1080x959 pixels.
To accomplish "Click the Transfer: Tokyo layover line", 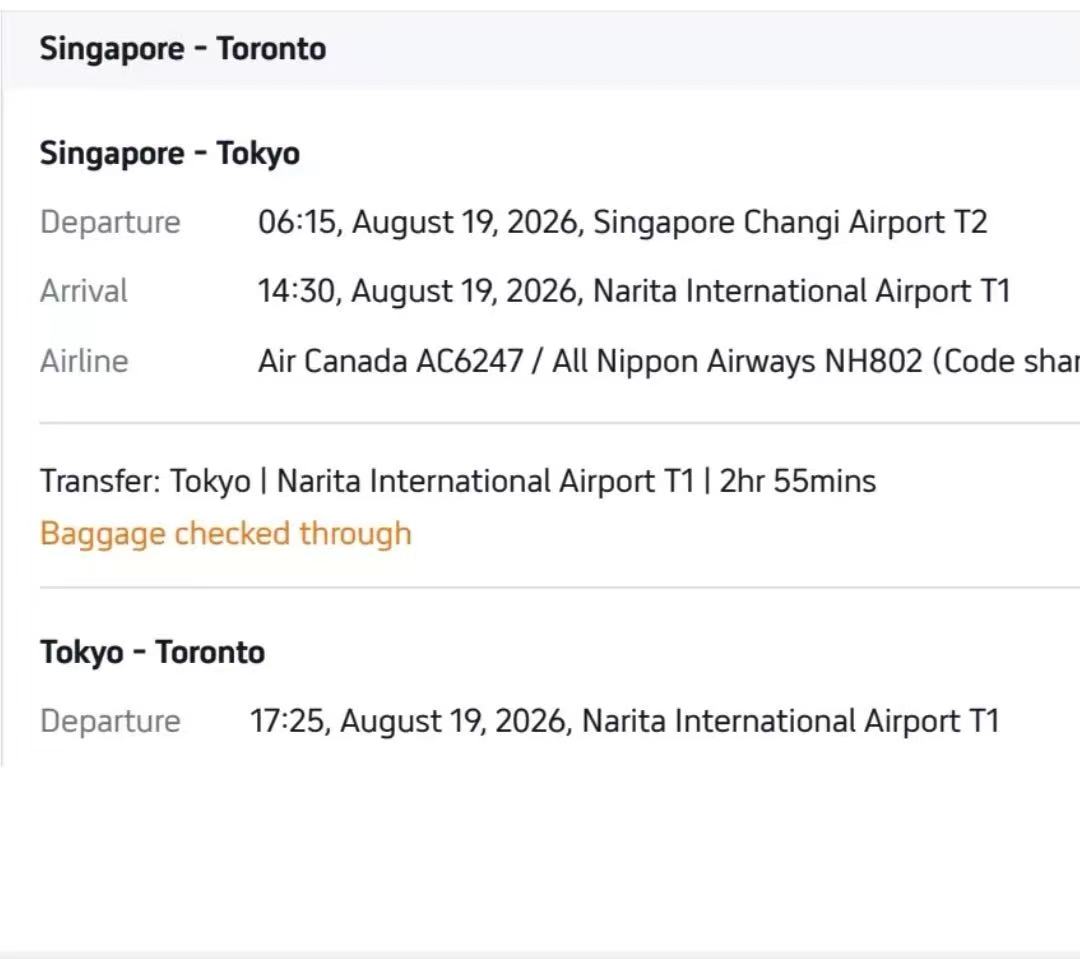I will click(458, 481).
